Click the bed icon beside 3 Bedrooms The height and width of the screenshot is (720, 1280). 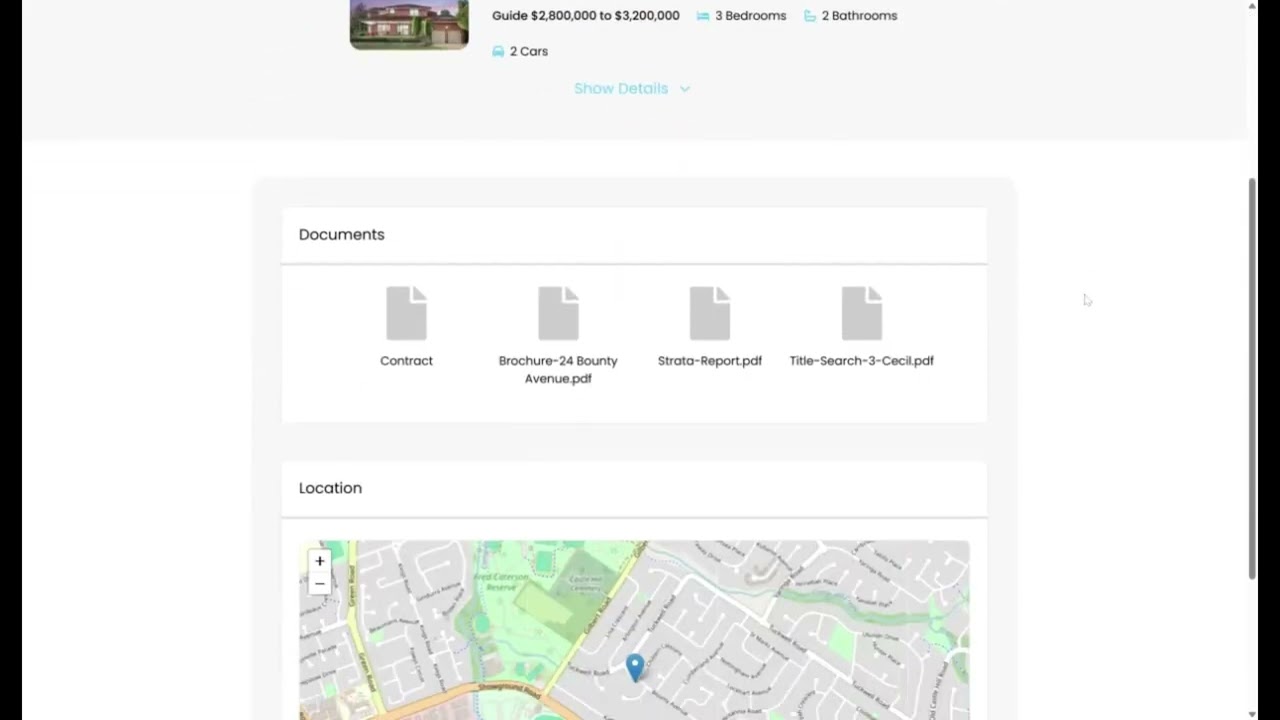click(703, 16)
